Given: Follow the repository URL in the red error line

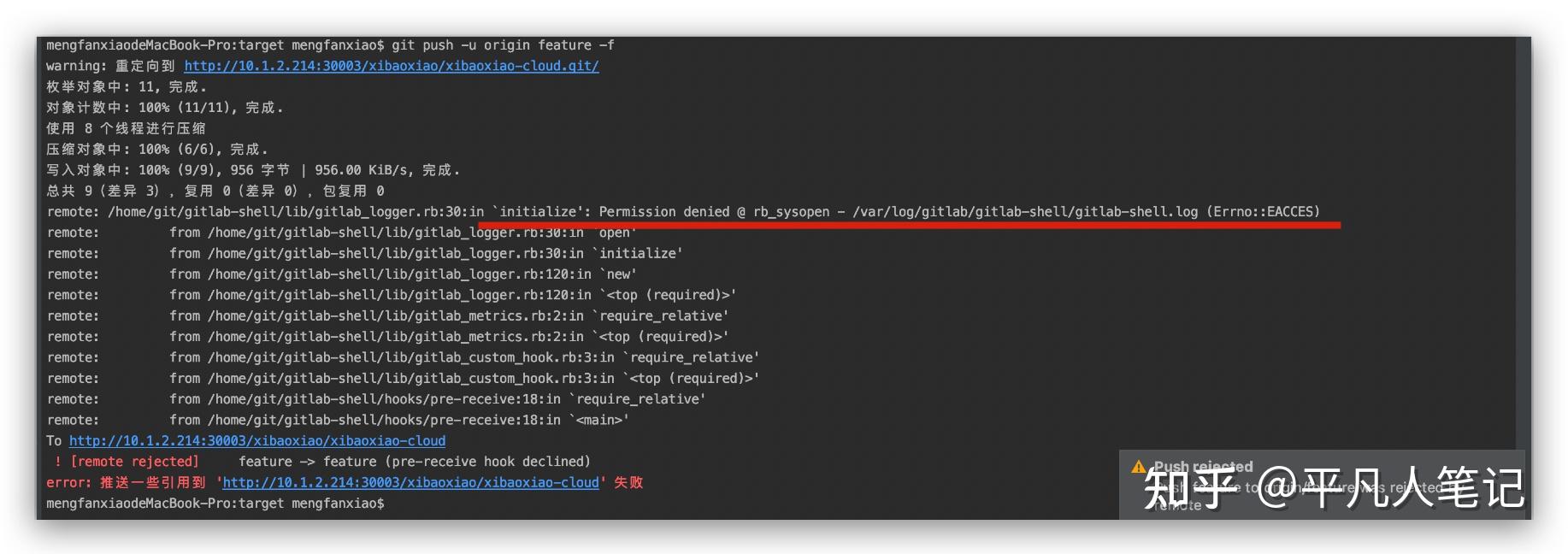Looking at the screenshot, I should (x=410, y=483).
